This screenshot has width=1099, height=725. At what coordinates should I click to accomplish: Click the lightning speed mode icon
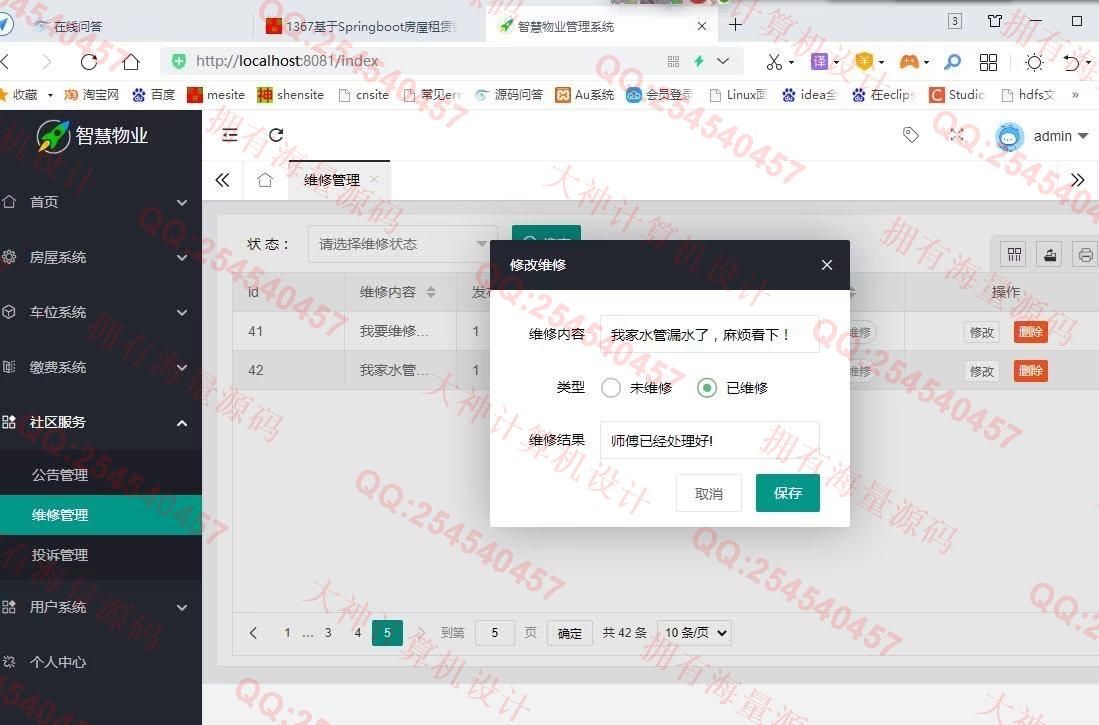[699, 61]
